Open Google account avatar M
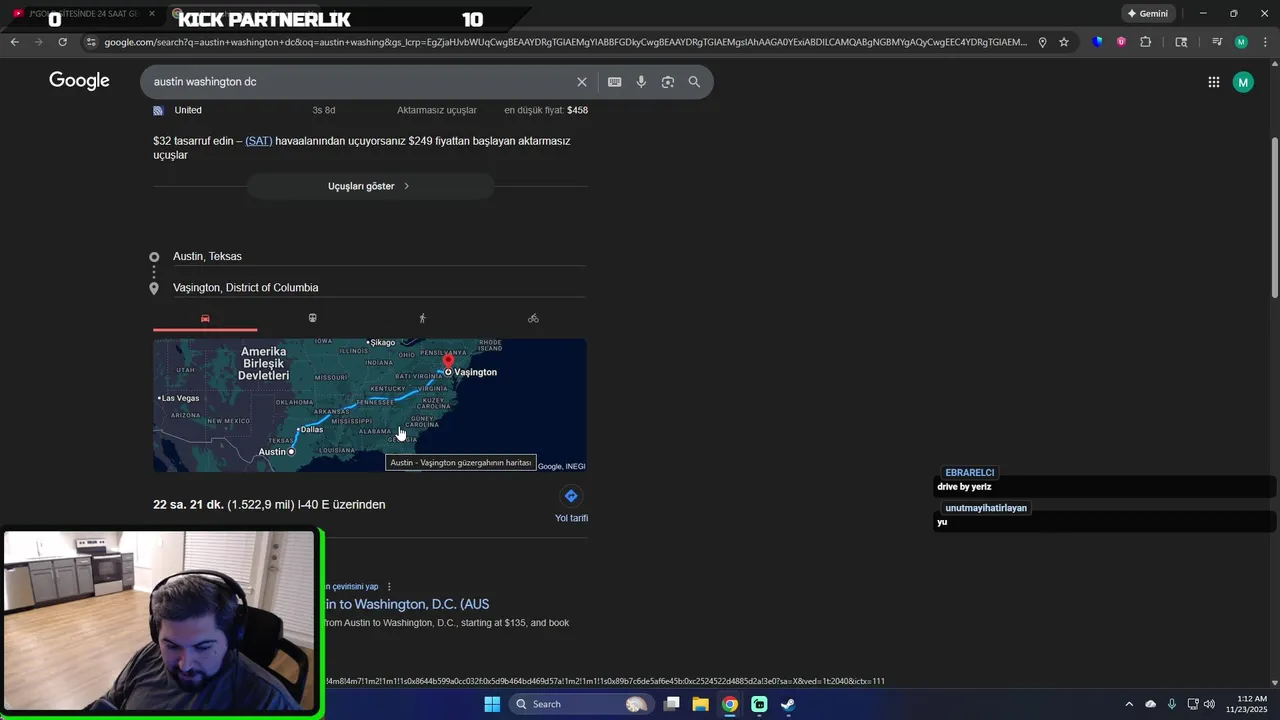Viewport: 1280px width, 720px height. point(1243,82)
